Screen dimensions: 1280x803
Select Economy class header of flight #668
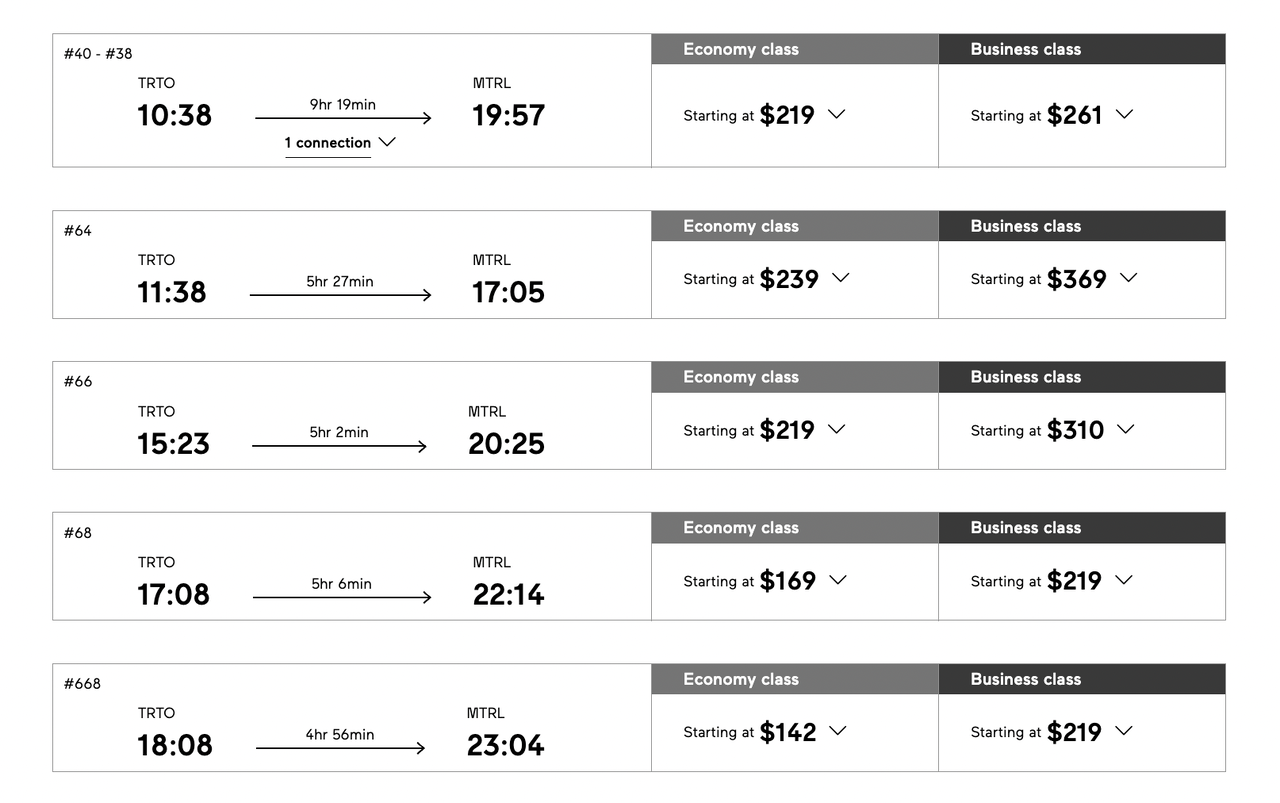[741, 679]
